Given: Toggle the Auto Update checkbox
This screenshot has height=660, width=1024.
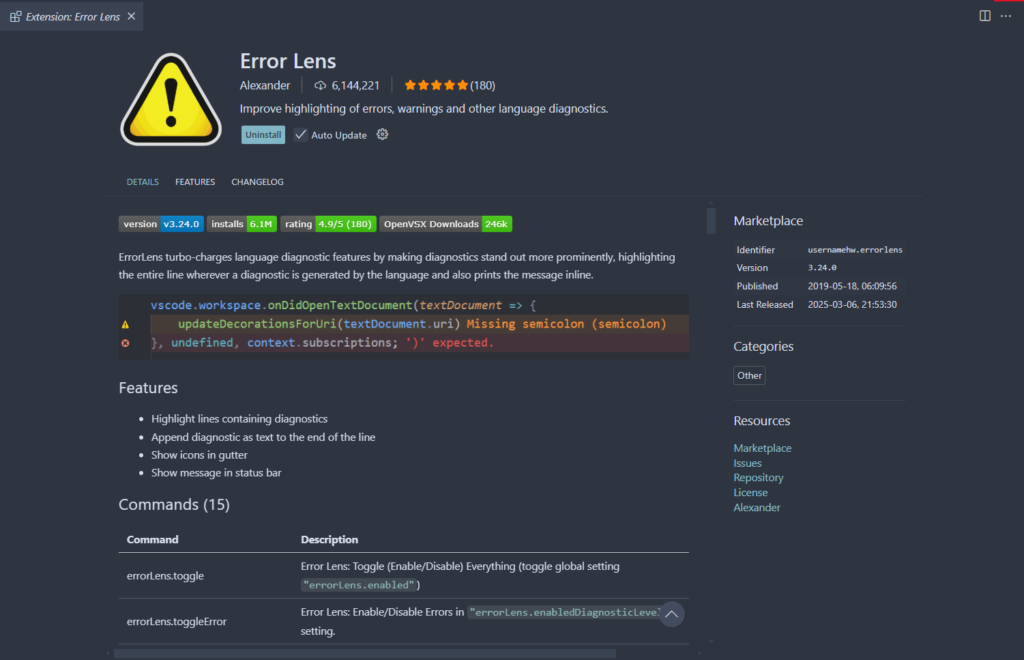Looking at the screenshot, I should [x=300, y=134].
